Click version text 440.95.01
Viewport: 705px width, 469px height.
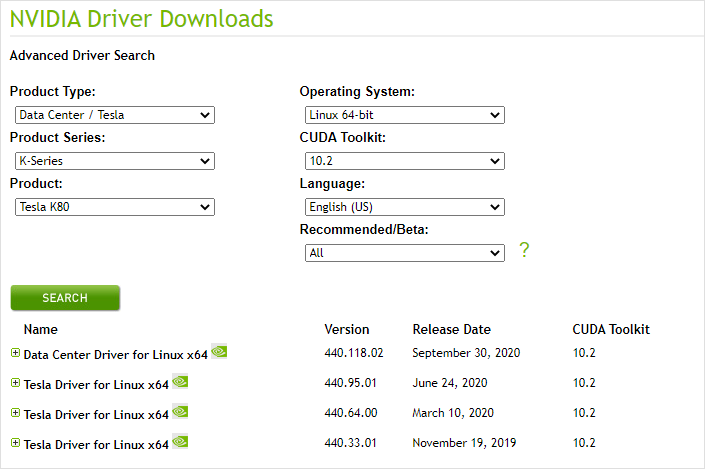pyautogui.click(x=350, y=383)
